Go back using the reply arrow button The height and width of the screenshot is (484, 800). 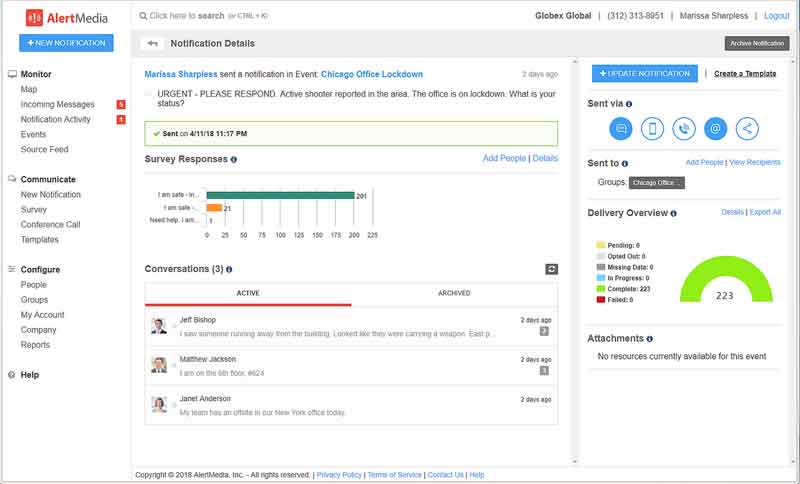[x=152, y=43]
